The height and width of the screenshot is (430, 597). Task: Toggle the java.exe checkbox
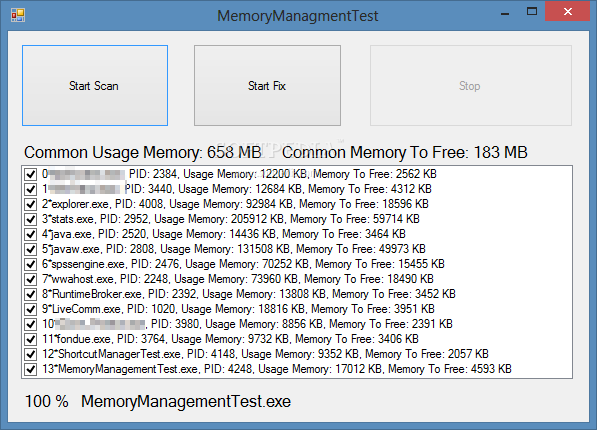click(x=30, y=234)
